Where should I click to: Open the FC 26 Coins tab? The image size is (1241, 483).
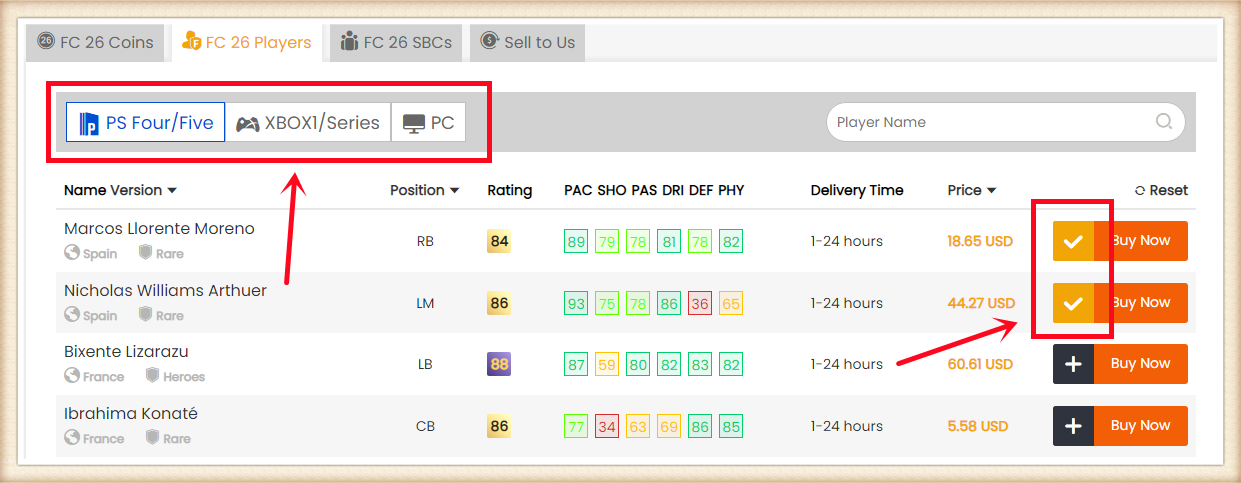point(96,42)
